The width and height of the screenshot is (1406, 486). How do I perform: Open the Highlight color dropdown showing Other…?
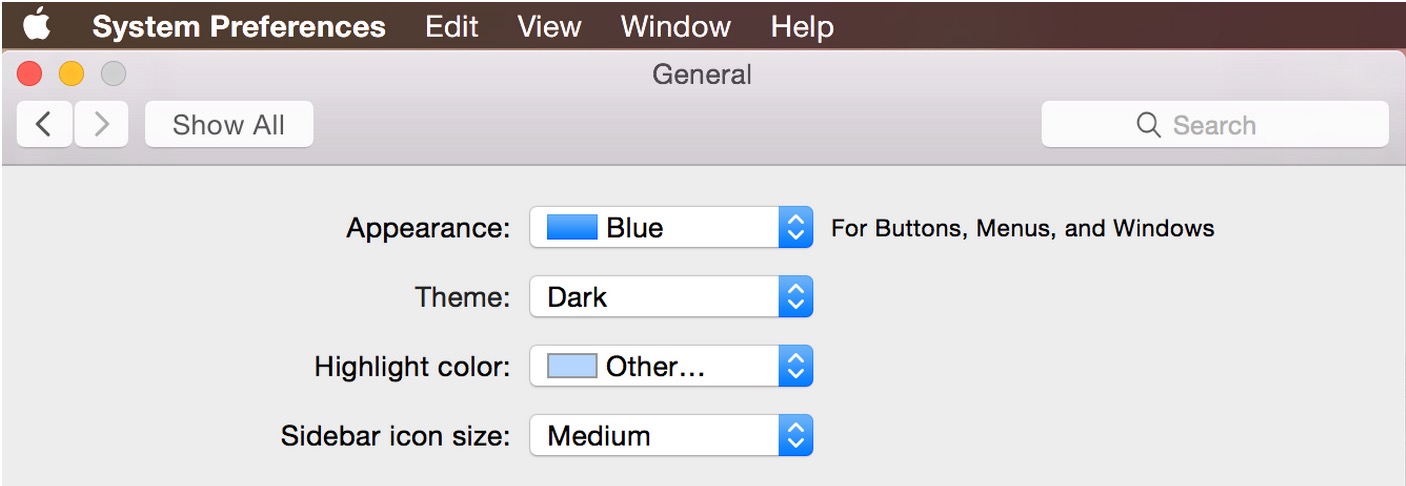[x=671, y=366]
